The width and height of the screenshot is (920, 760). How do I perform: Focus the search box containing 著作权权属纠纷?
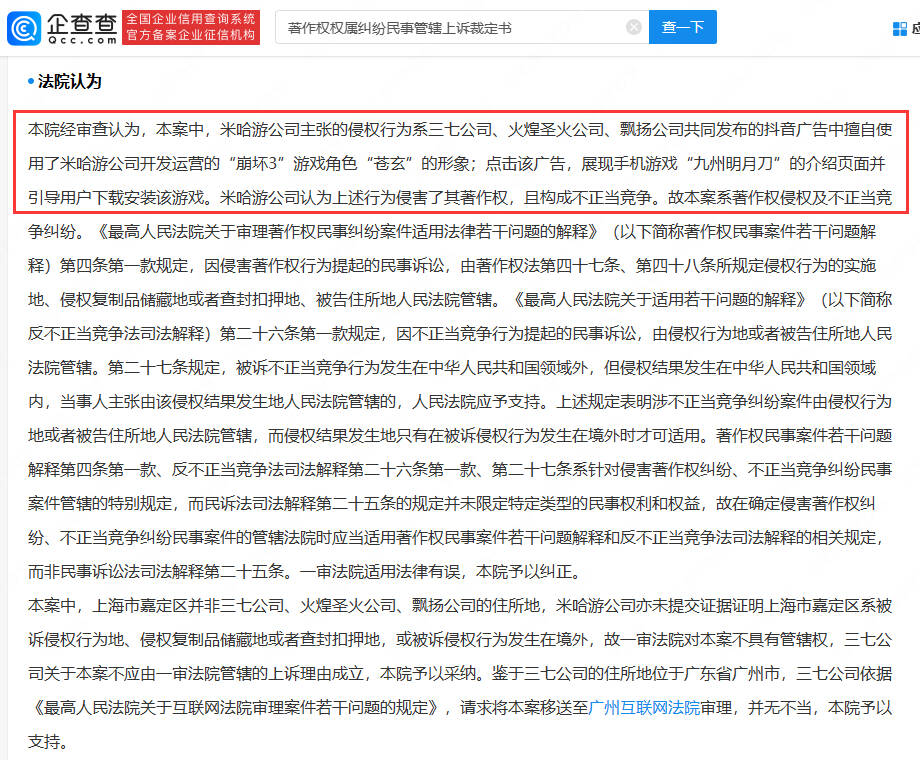pyautogui.click(x=450, y=28)
